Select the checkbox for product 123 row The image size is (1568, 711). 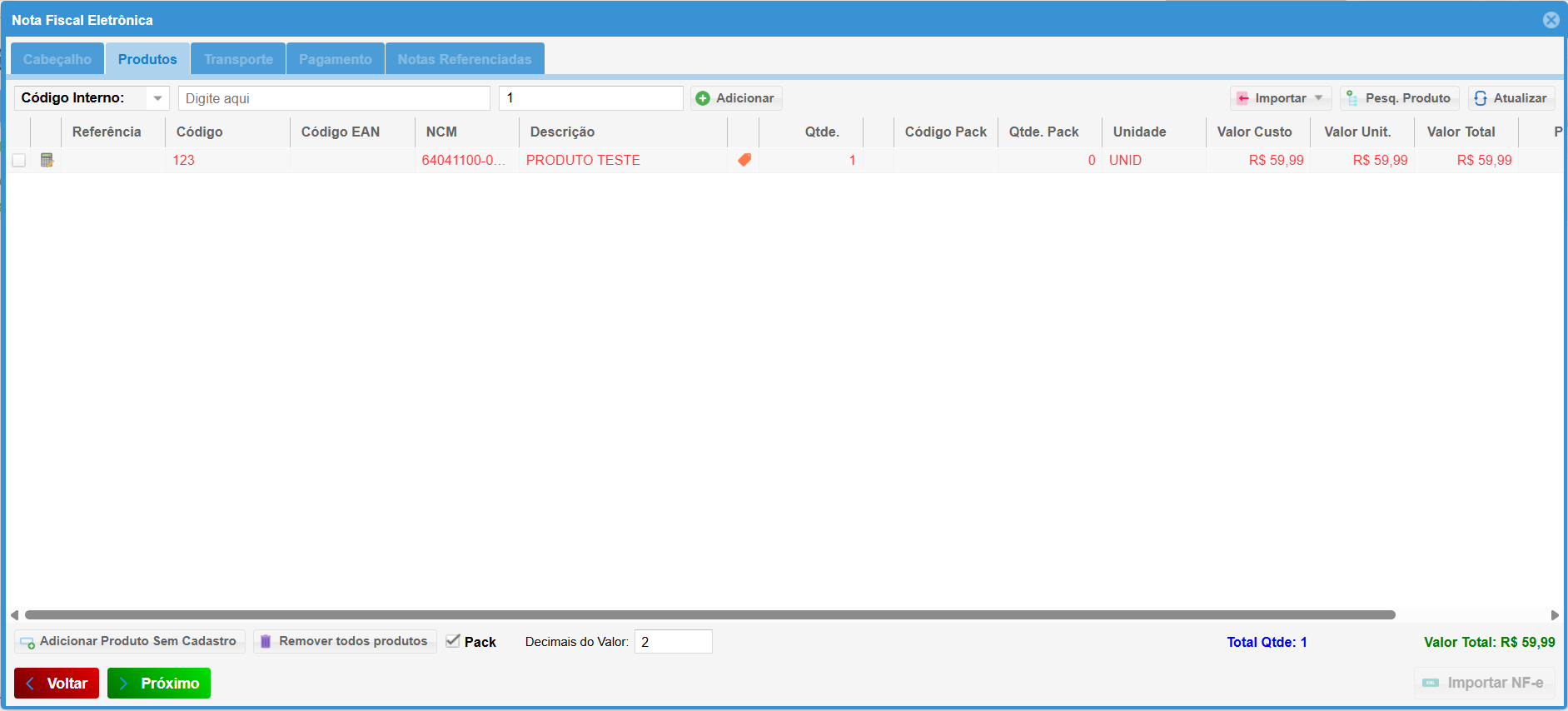18,161
